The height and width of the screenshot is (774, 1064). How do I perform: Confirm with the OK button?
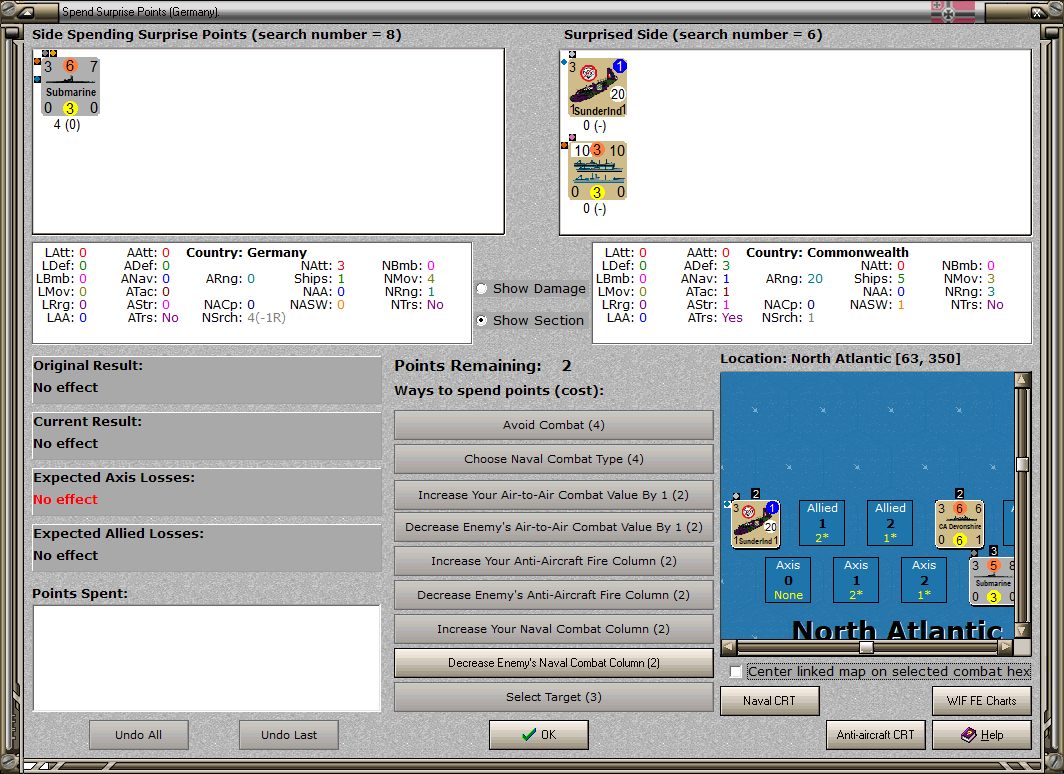click(x=539, y=735)
